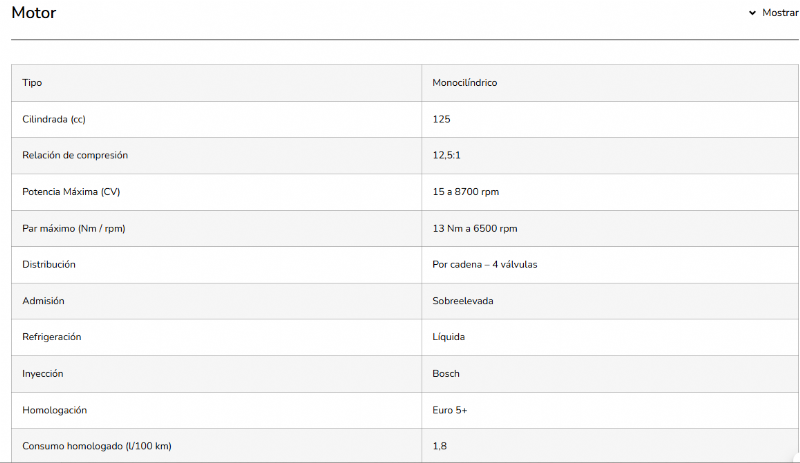Click the 125 displacement value
The image size is (800, 463).
442,119
